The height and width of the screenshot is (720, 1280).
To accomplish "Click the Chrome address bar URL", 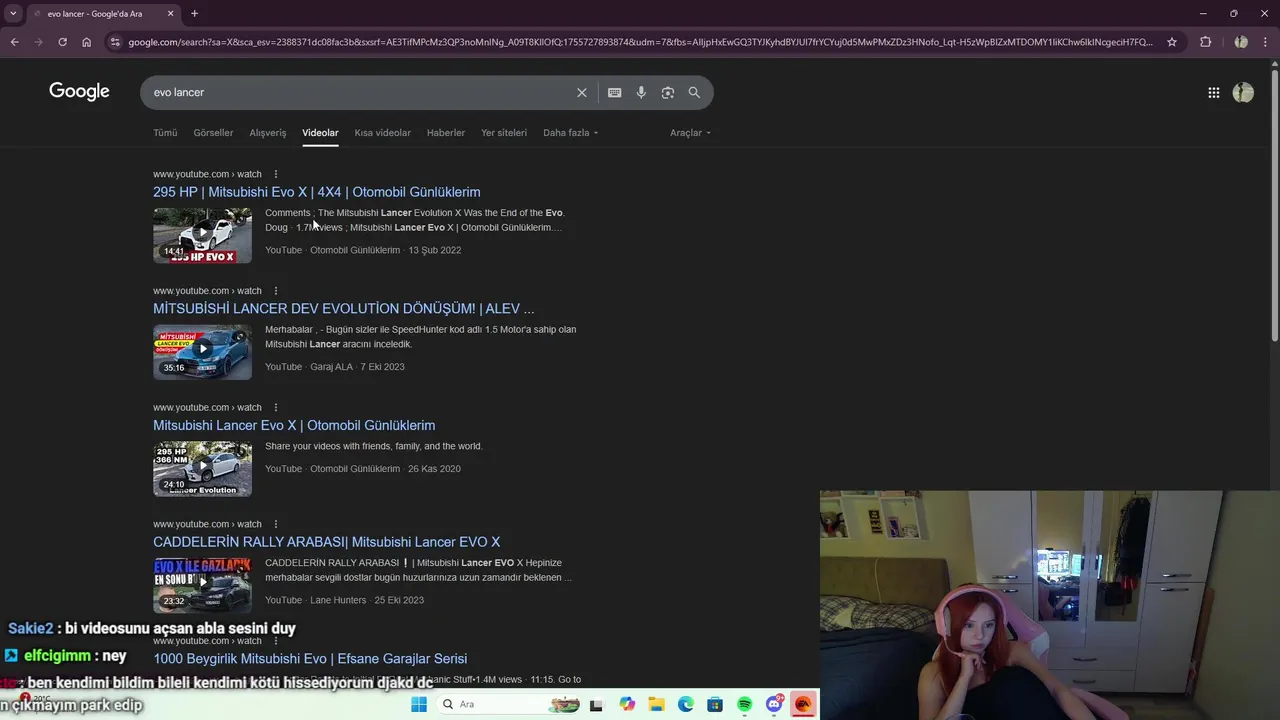I will tap(640, 42).
